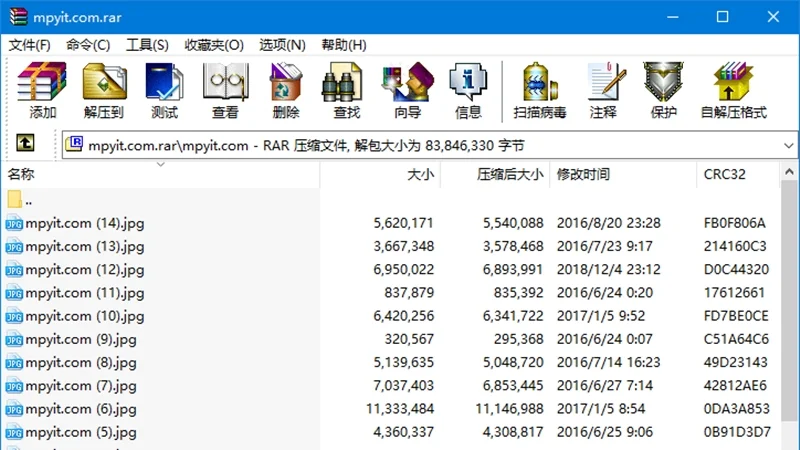Viewport: 800px width, 450px height.
Task: Click JPG icon of mpyit.com (14).jpg
Action: (14, 223)
